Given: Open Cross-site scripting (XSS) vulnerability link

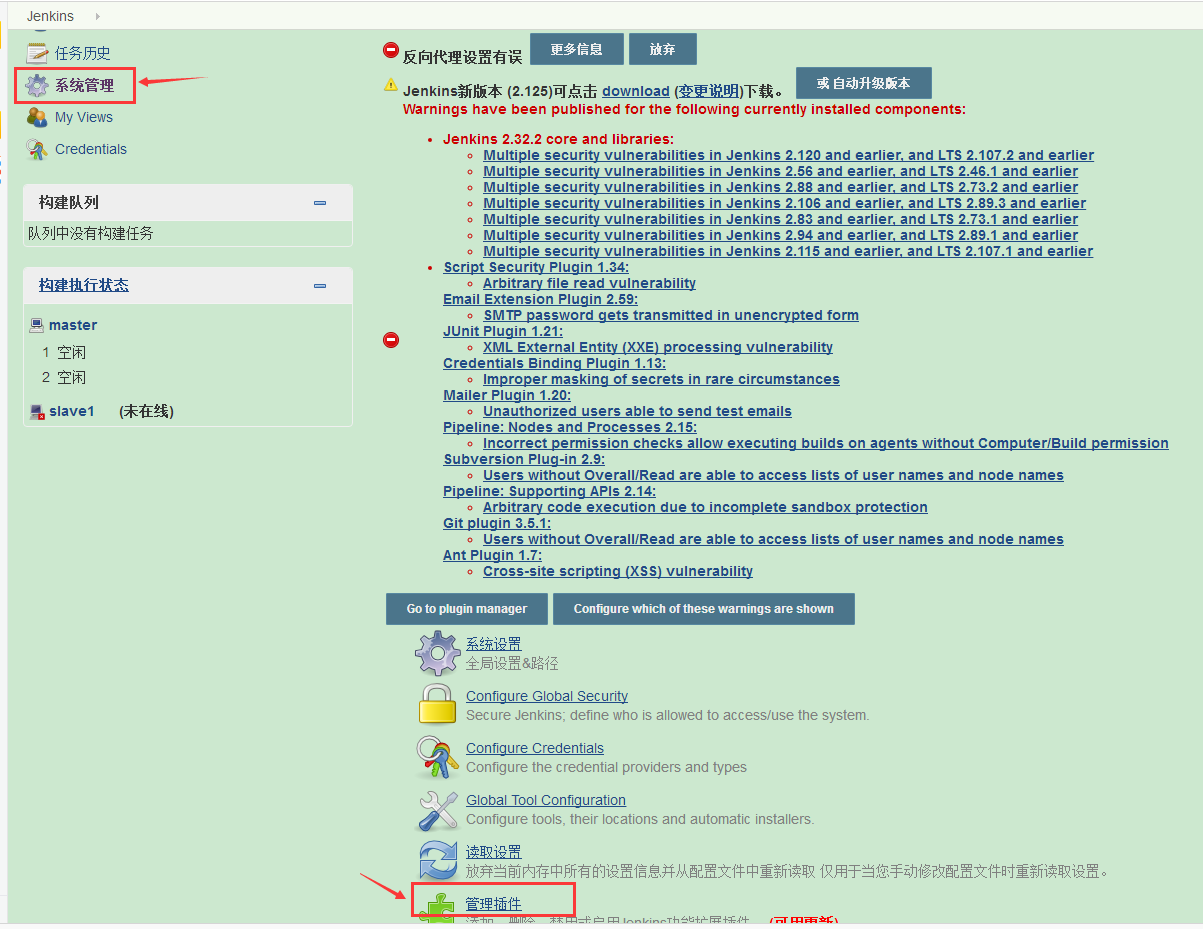Looking at the screenshot, I should click(618, 571).
